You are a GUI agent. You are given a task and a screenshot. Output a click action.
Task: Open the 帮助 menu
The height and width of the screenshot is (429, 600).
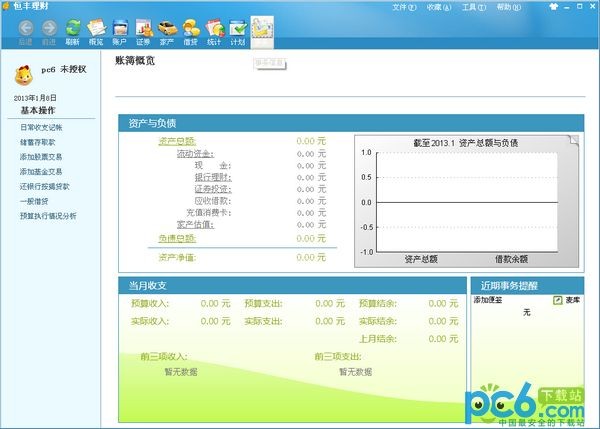pos(509,7)
